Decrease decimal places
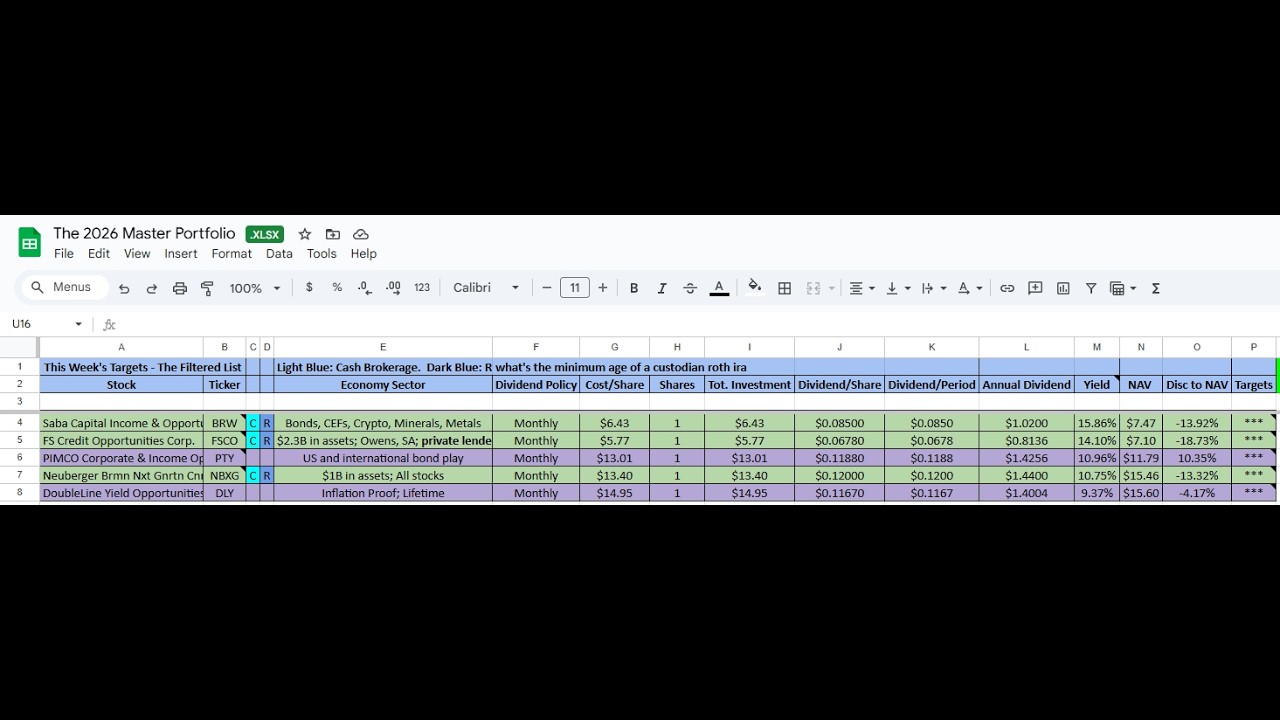Screen dimensions: 1280x720 click(x=365, y=288)
